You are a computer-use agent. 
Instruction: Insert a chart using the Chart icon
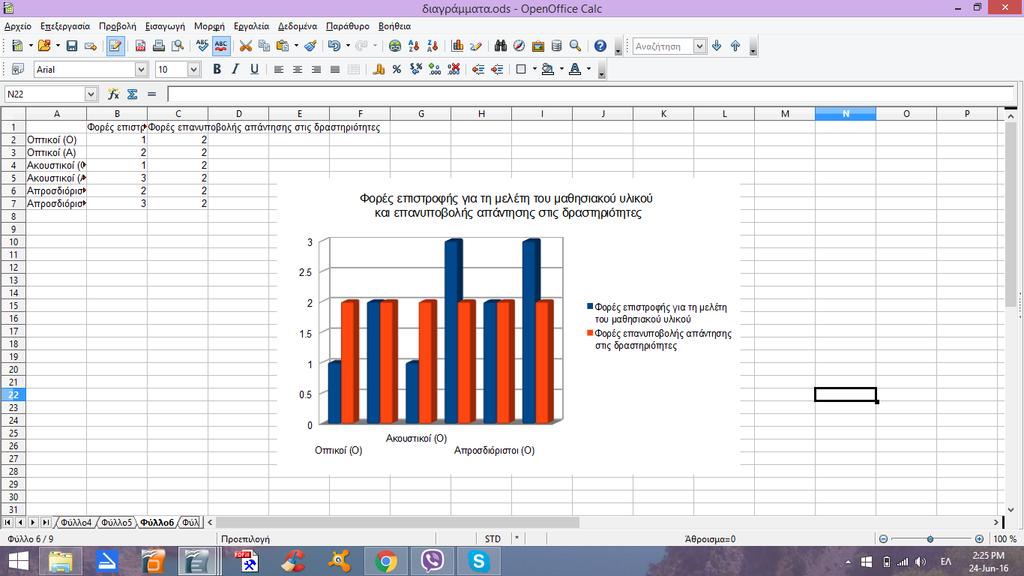pos(457,46)
